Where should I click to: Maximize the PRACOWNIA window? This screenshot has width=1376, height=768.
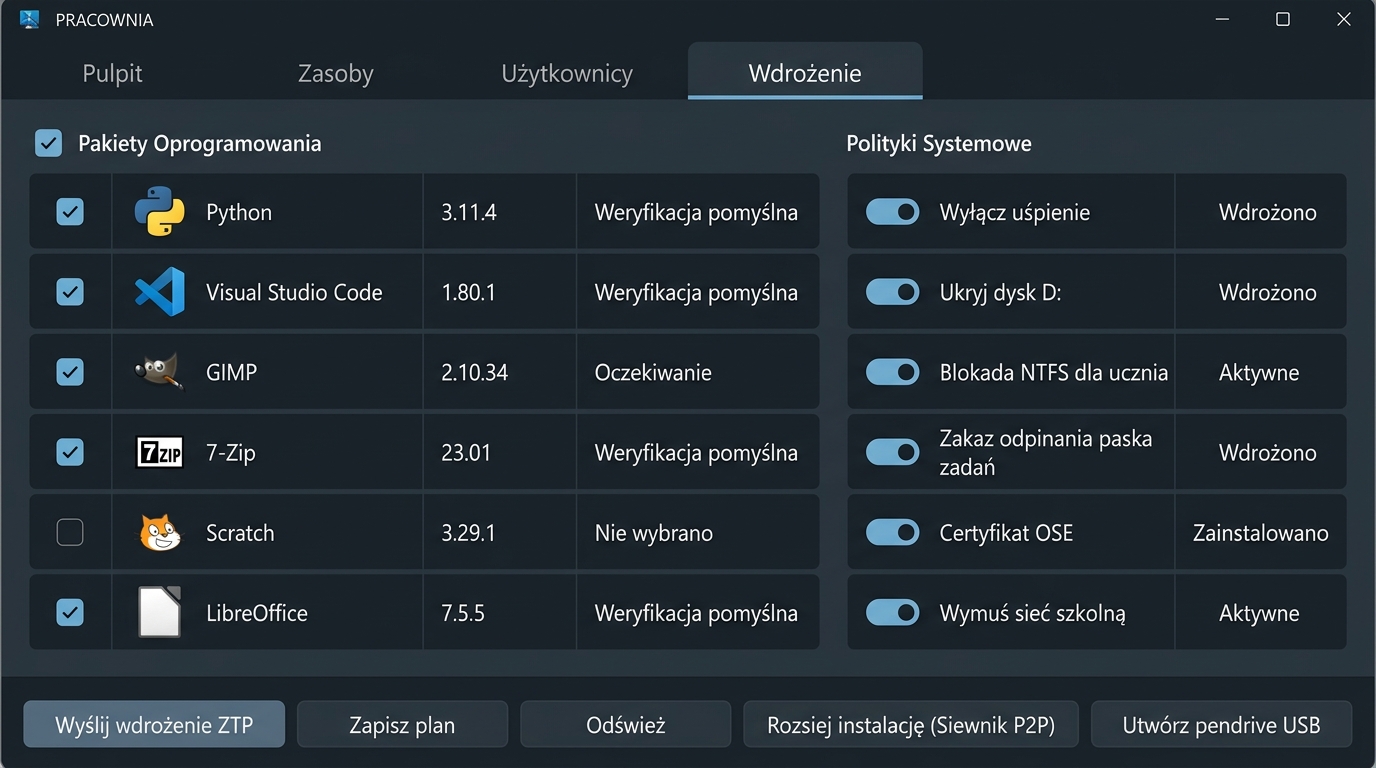1283,20
